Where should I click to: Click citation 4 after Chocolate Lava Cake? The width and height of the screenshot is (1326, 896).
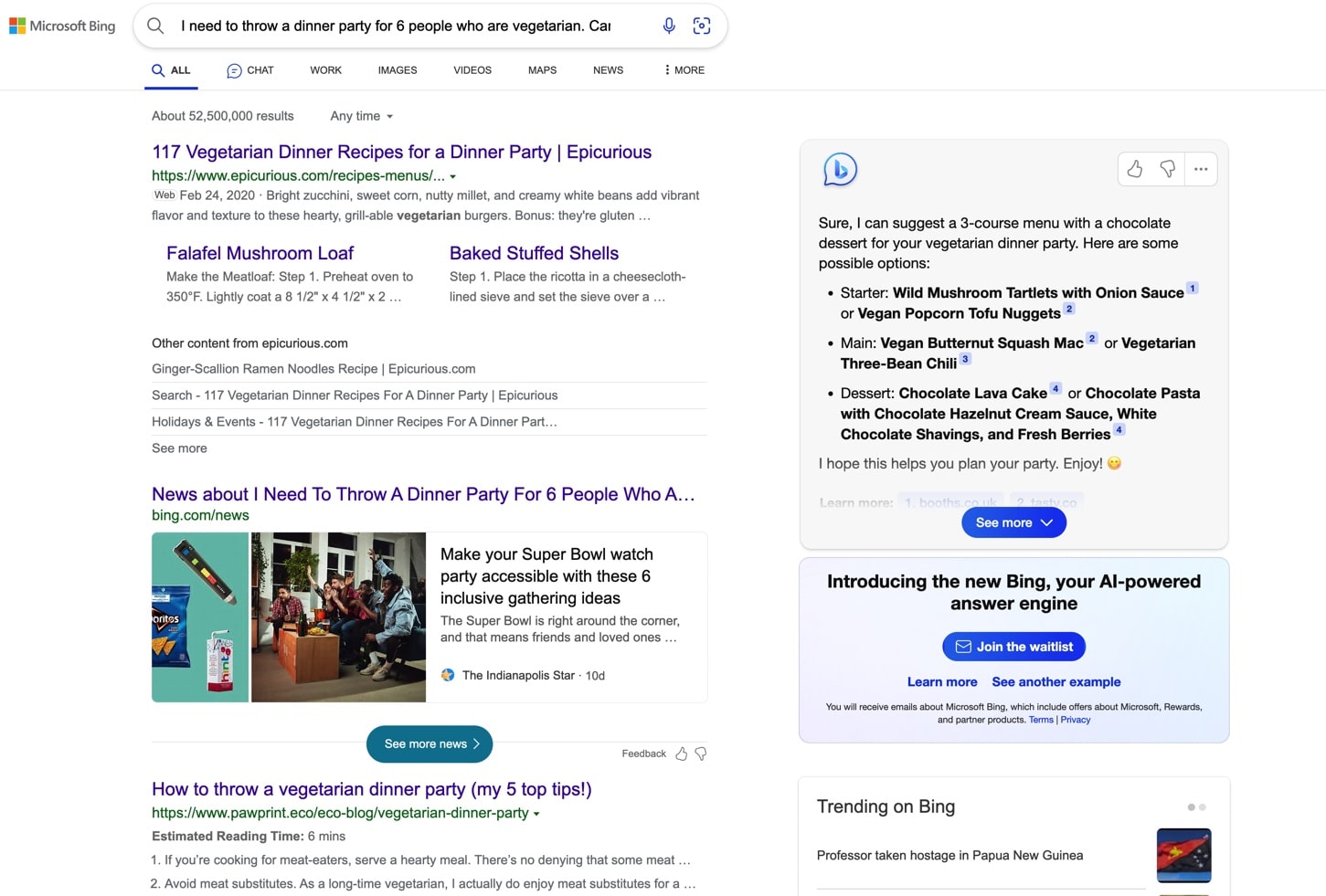[x=1055, y=388]
